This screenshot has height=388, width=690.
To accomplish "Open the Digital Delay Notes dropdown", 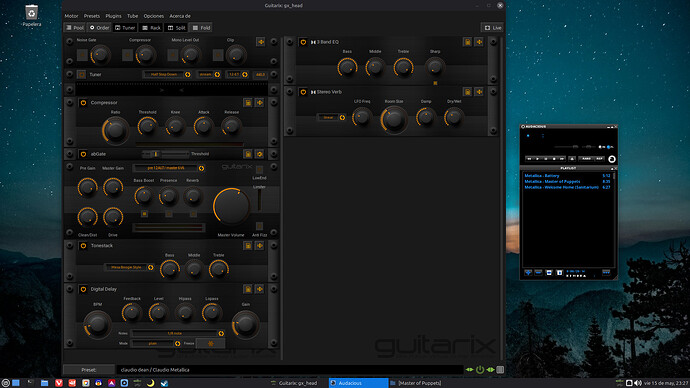I will [x=178, y=333].
